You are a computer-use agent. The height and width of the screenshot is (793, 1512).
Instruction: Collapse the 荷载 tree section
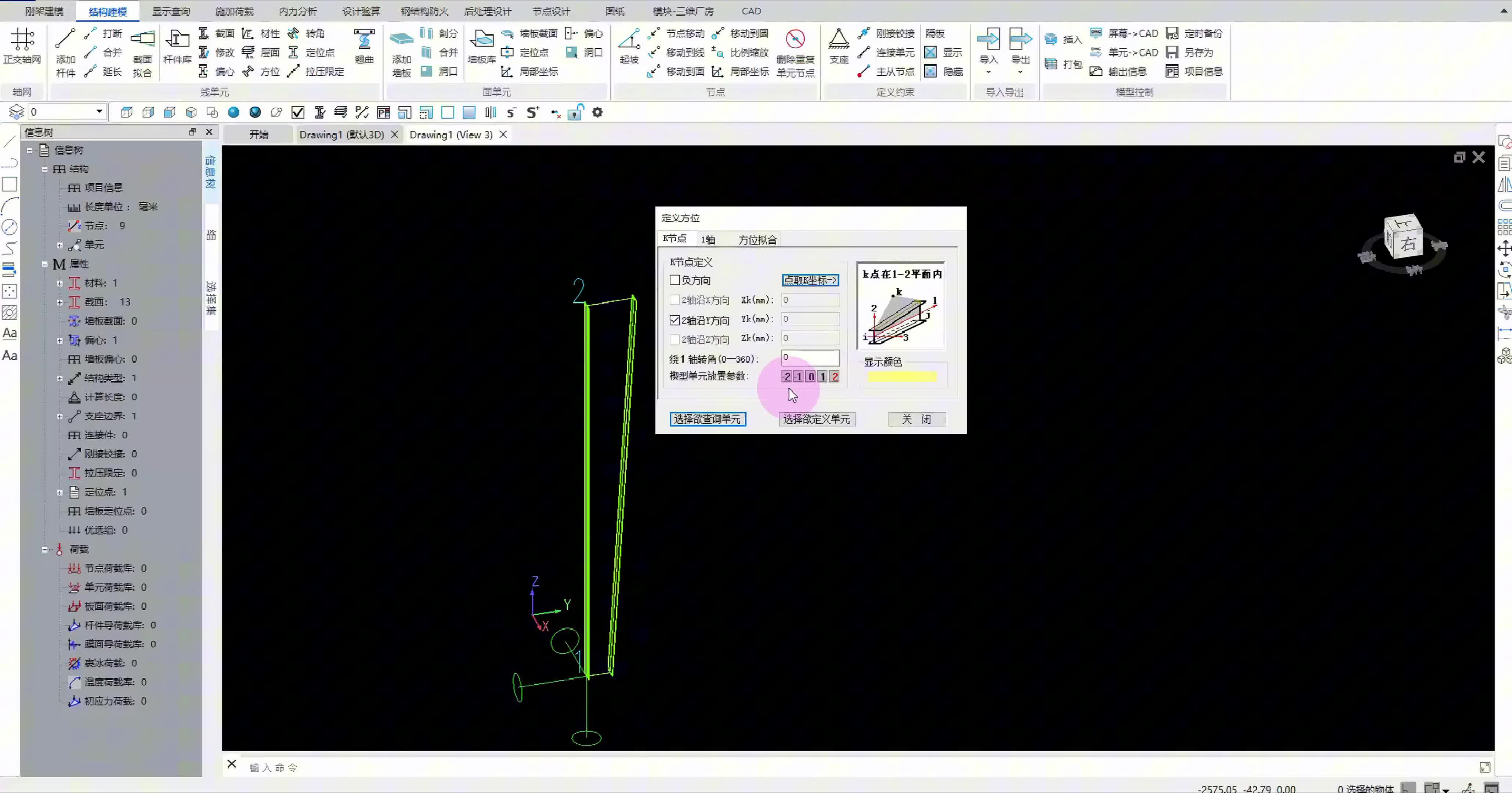tap(44, 549)
